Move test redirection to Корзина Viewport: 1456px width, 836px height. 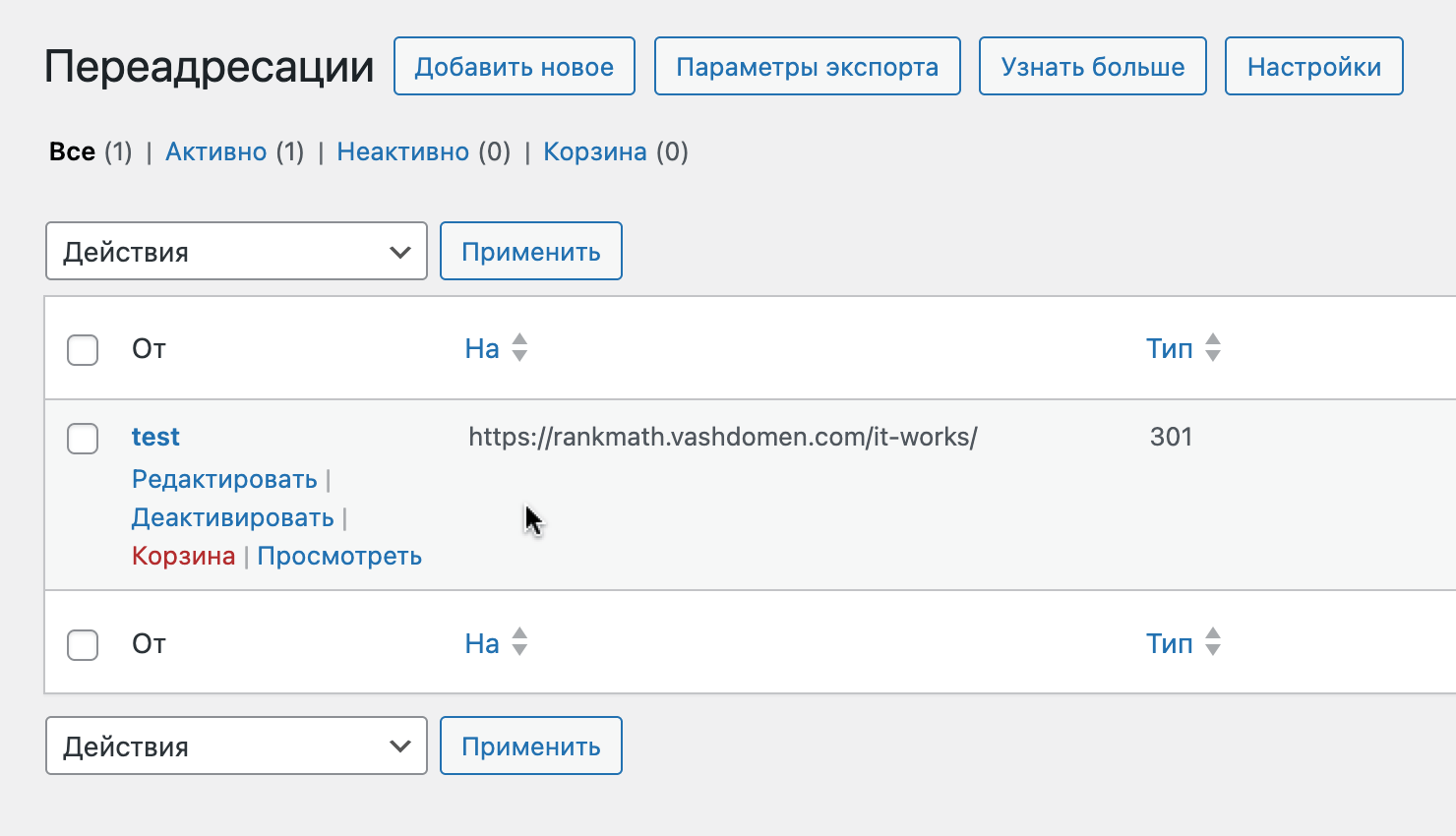(184, 556)
